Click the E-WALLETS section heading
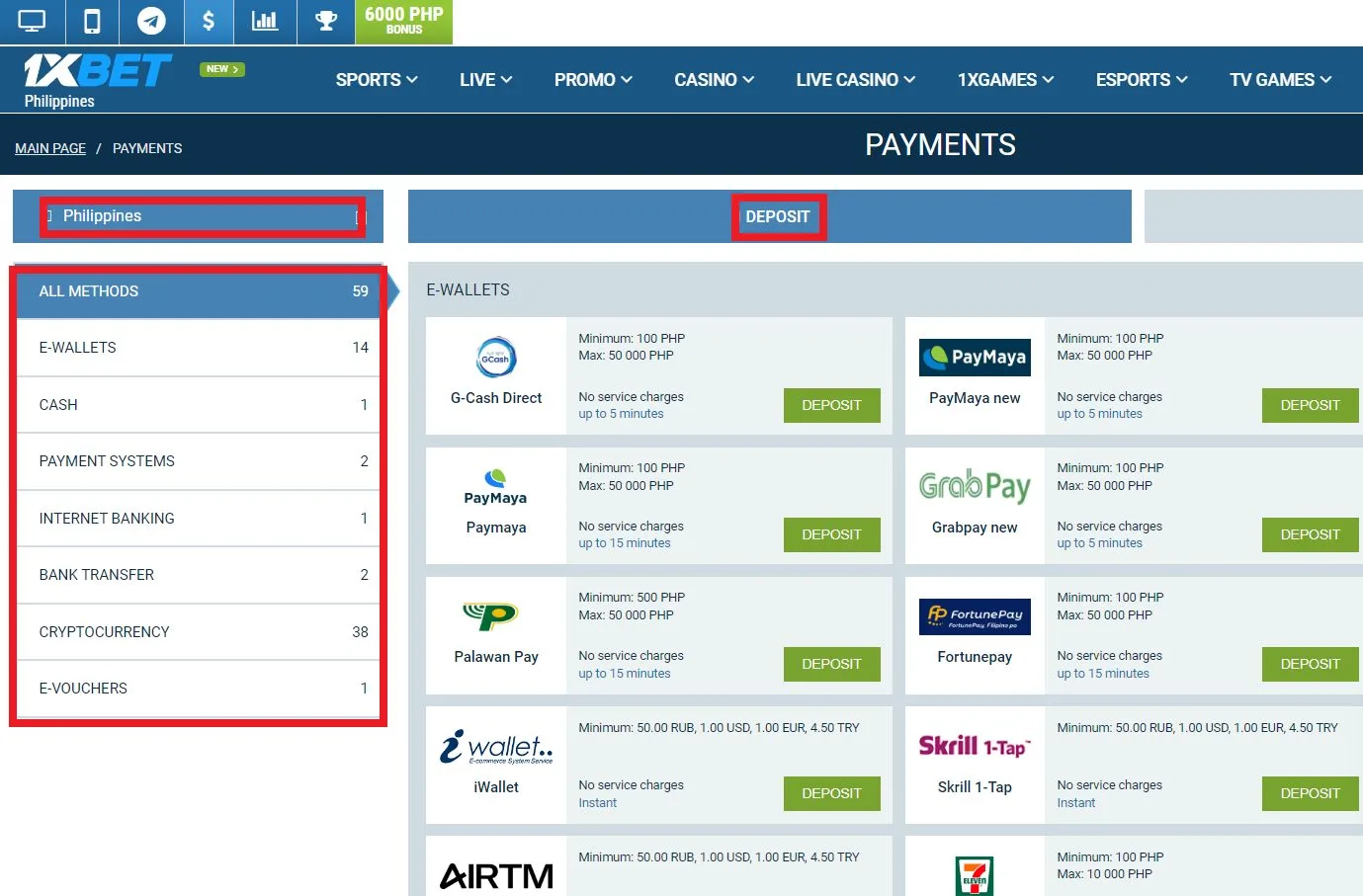Image resolution: width=1363 pixels, height=896 pixels. pyautogui.click(x=469, y=289)
